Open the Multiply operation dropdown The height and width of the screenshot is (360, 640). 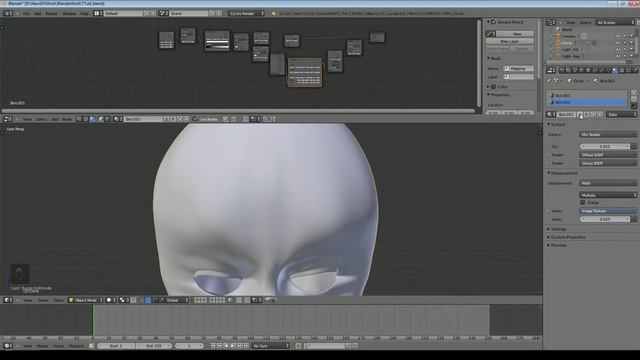tap(608, 195)
